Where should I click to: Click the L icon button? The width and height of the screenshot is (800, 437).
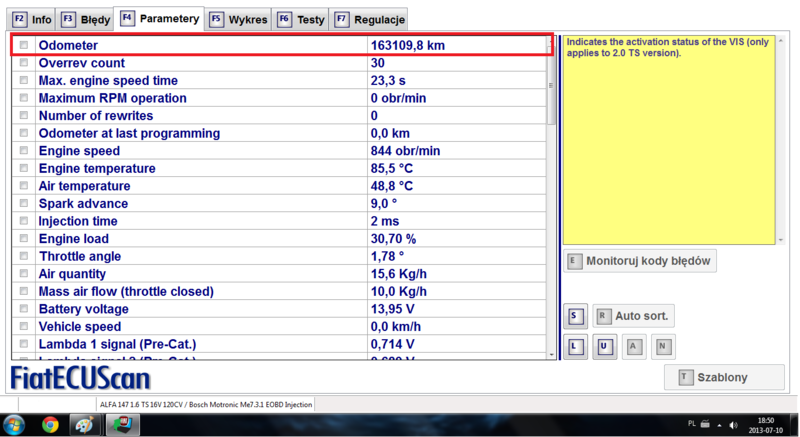coord(575,347)
